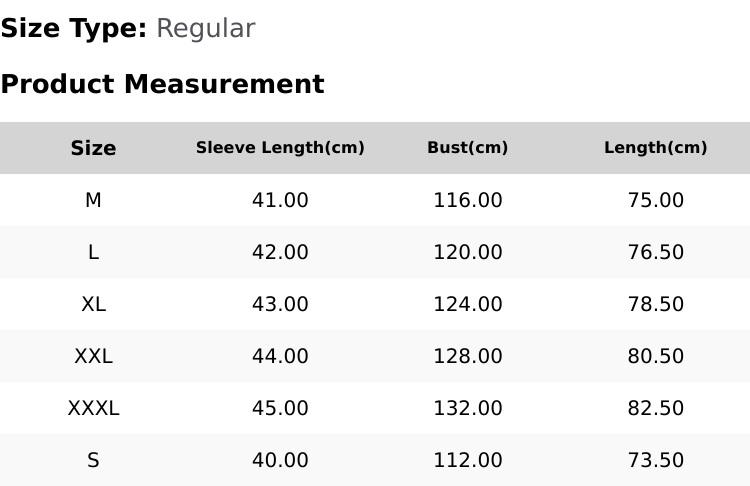Screen dimensions: 750x486
Task: Click the Sleeve Length(cm) column header
Action: point(280,147)
